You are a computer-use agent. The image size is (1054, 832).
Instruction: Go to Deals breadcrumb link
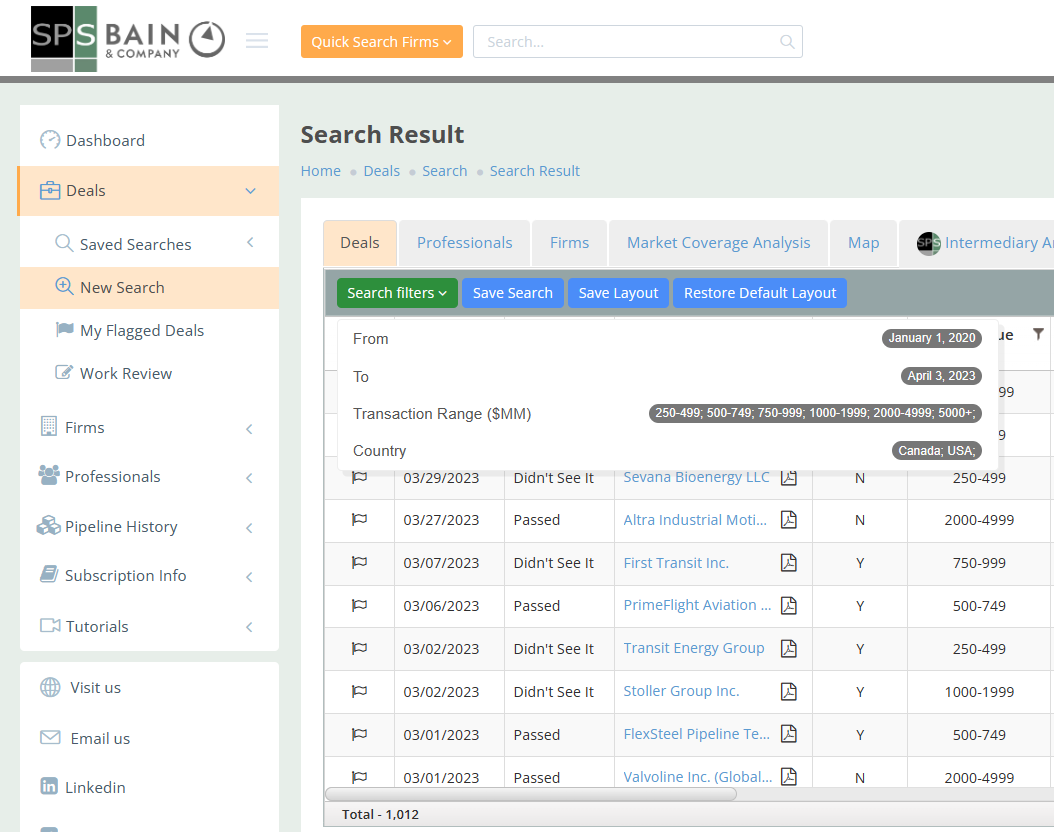(x=382, y=171)
